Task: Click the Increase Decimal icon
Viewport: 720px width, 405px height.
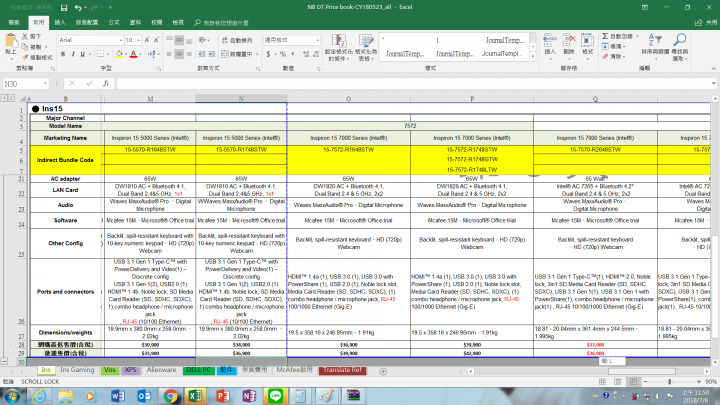Action: (x=306, y=54)
